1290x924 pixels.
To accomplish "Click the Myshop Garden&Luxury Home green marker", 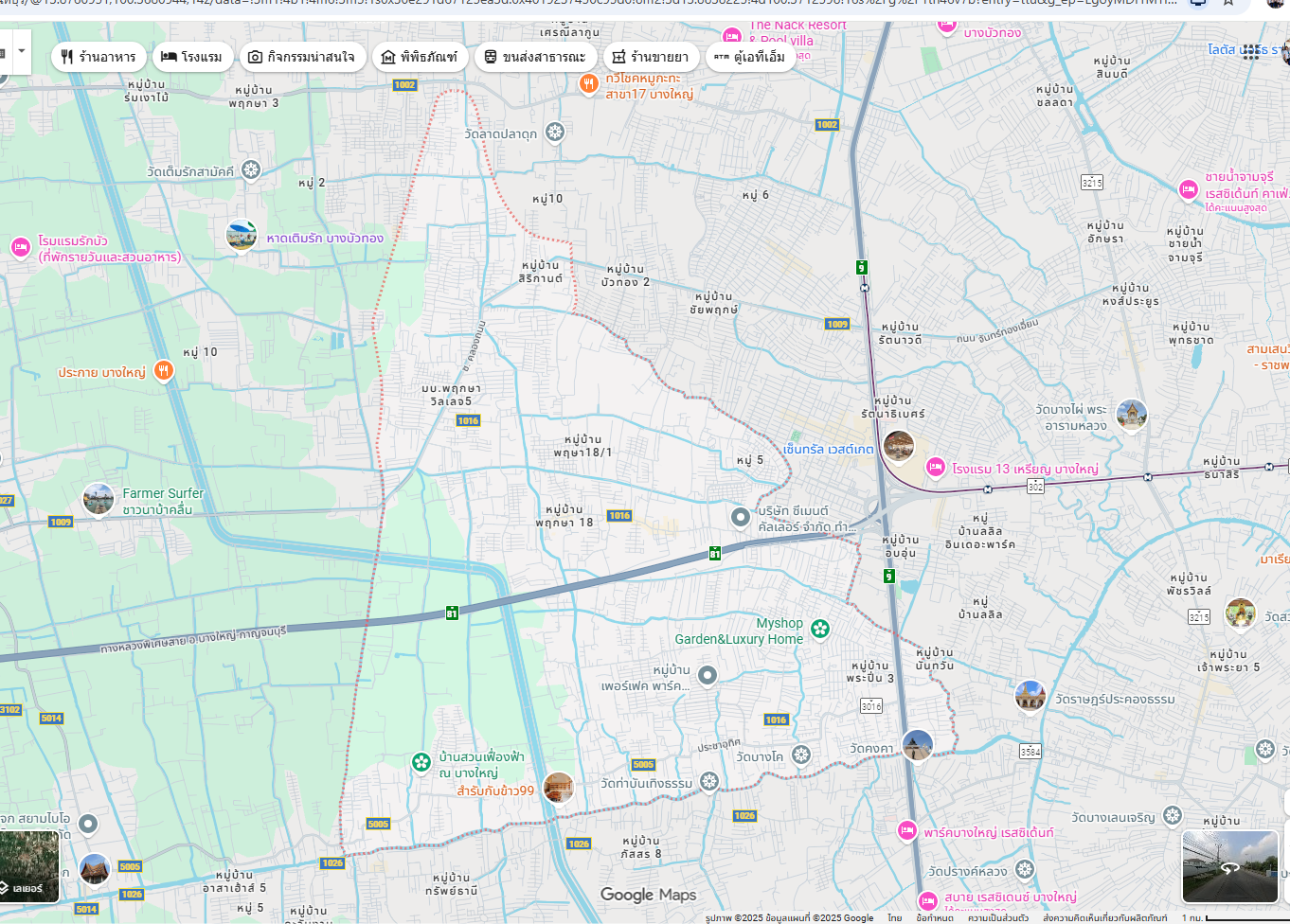I will pos(820,629).
